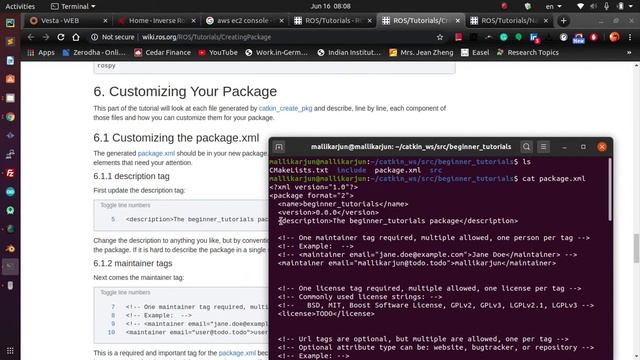Click the LinkedIn extension icon with badge
Screen dimensions: 640x360
click(x=534, y=38)
